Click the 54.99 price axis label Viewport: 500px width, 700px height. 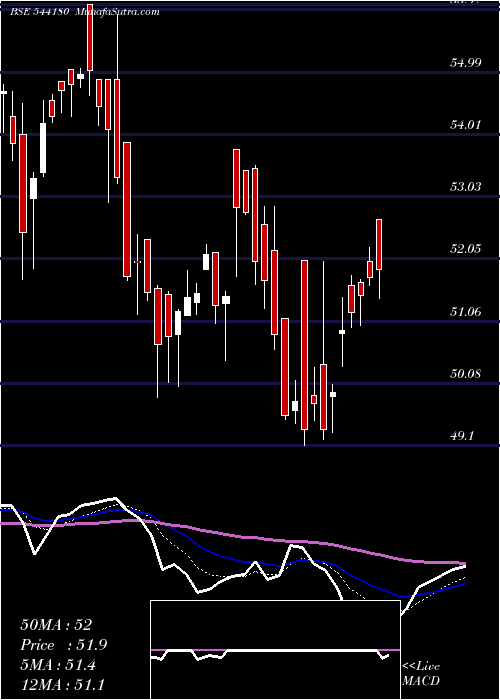point(466,62)
